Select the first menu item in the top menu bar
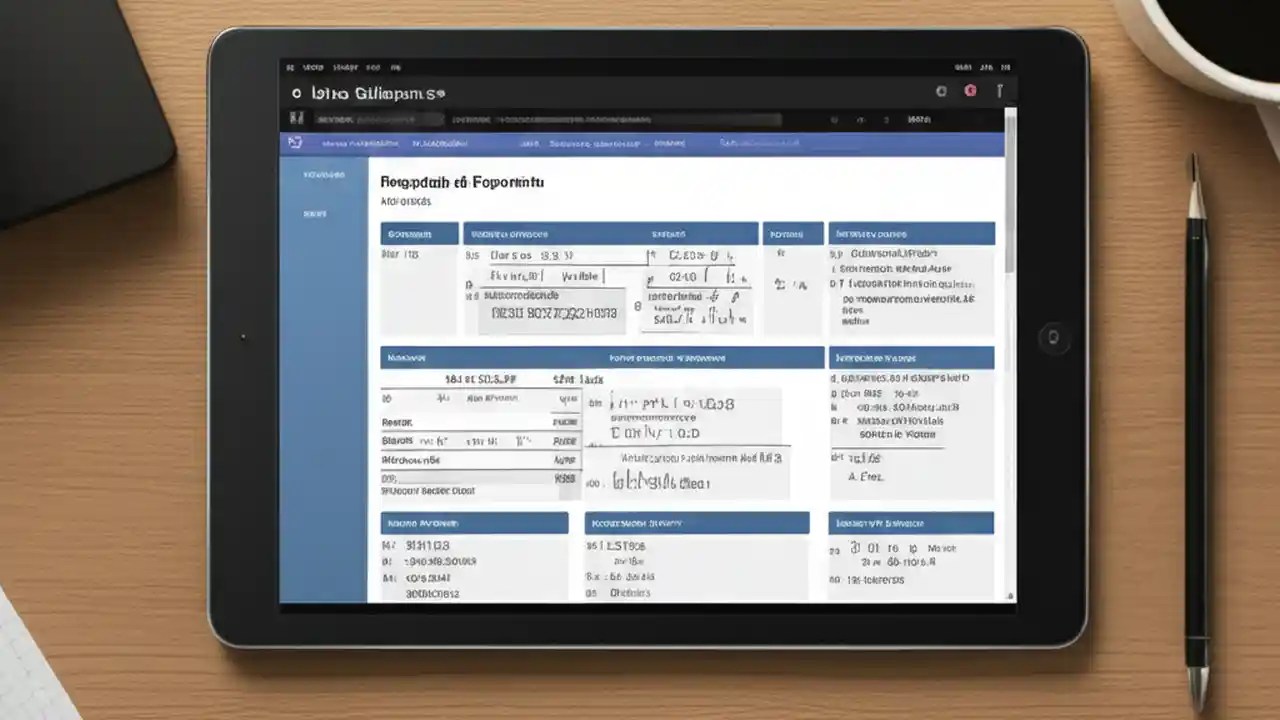This screenshot has width=1280, height=720. [290, 67]
